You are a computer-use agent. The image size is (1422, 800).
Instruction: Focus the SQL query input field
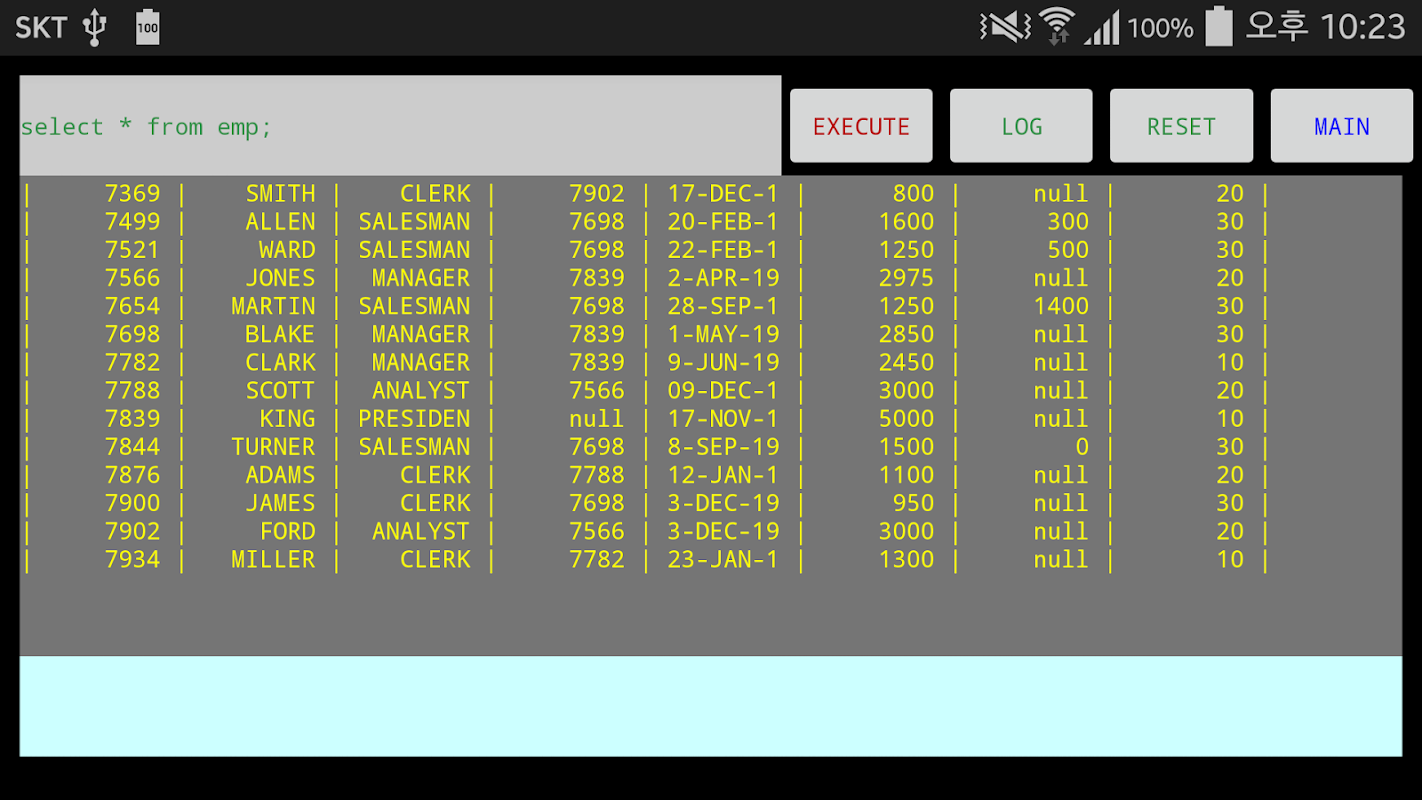400,126
